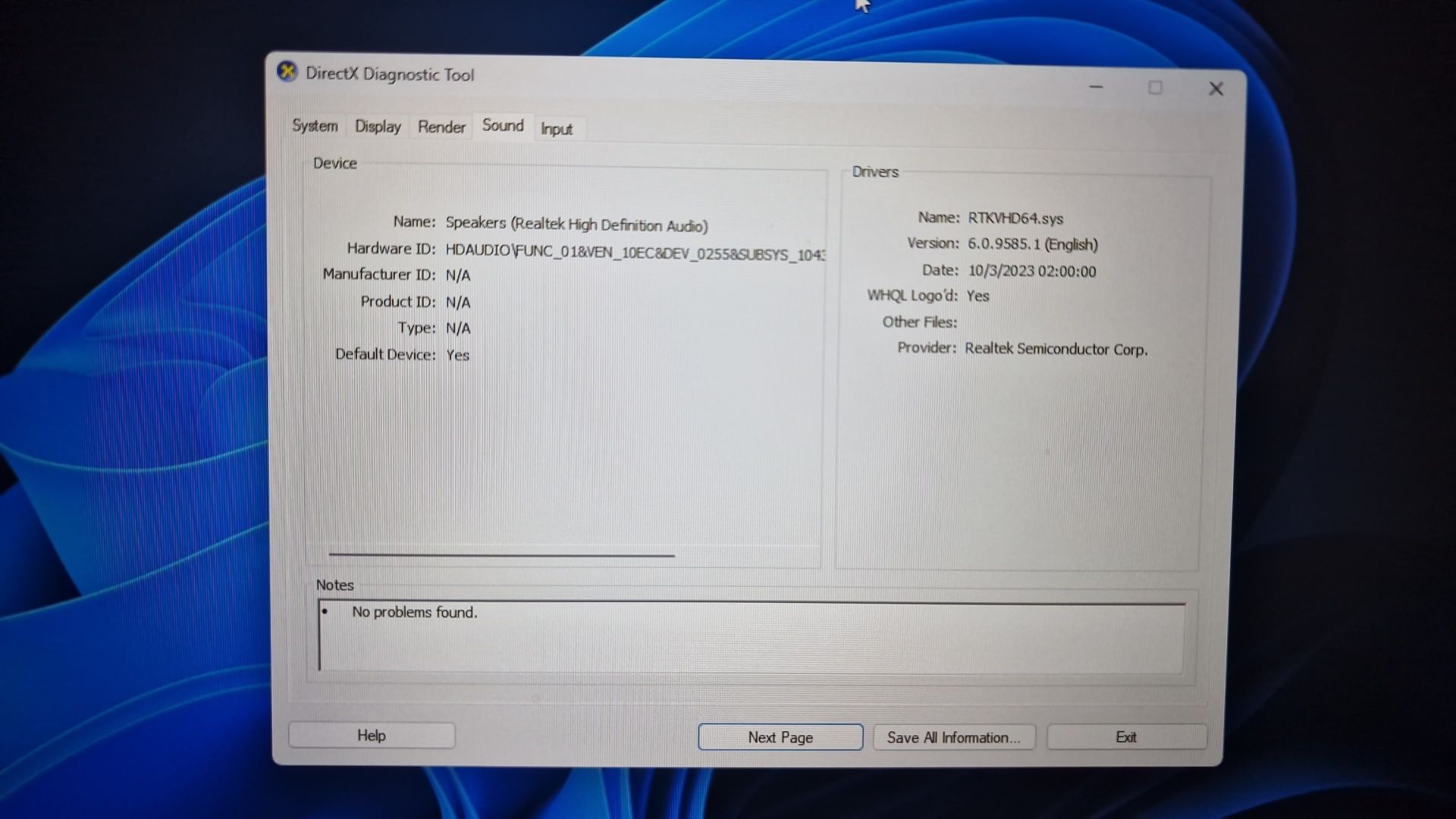Click the Notes box with 'No problems found.'

751,638
